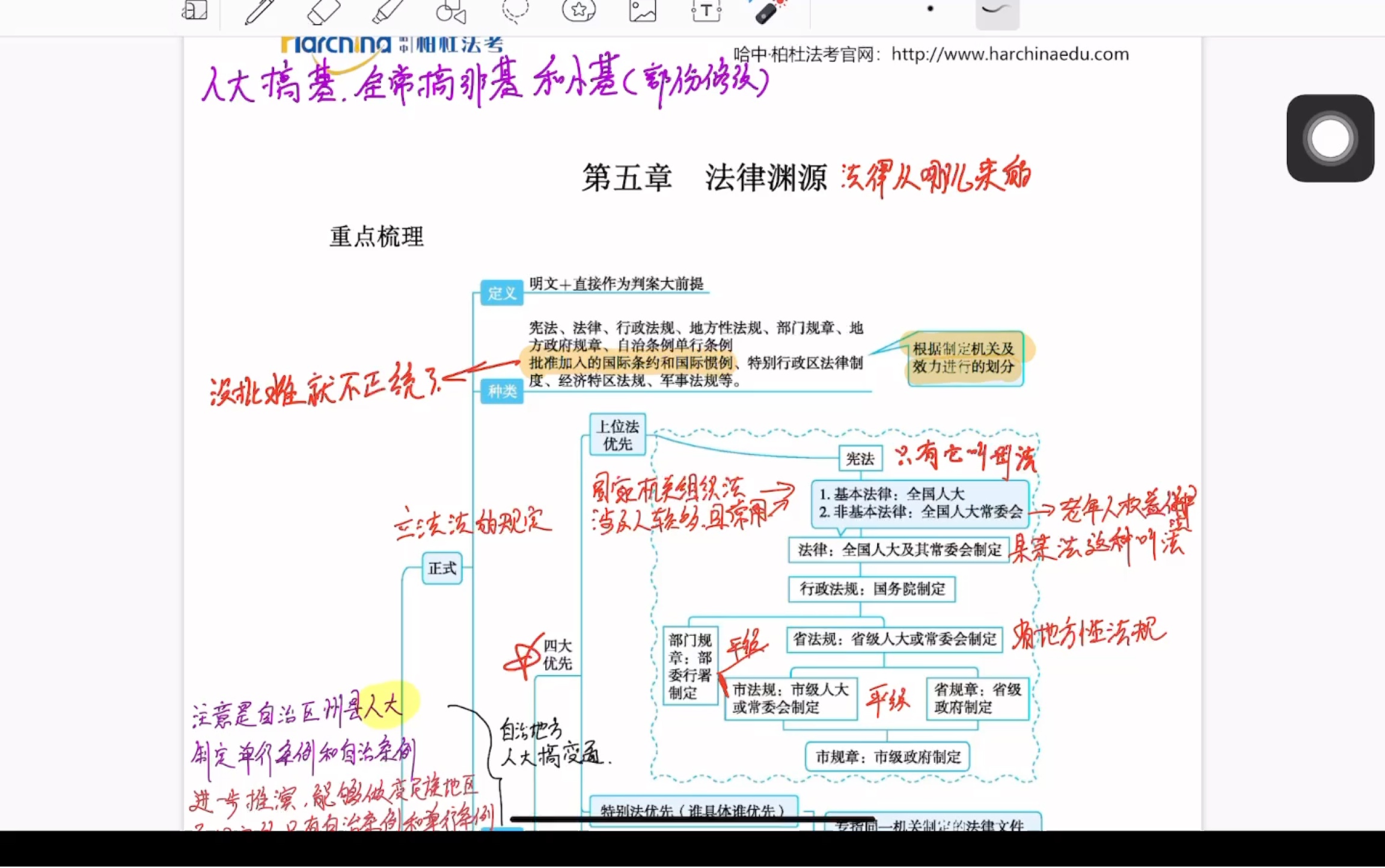The image size is (1385, 868).
Task: Select the Eraser tool
Action: (323, 11)
